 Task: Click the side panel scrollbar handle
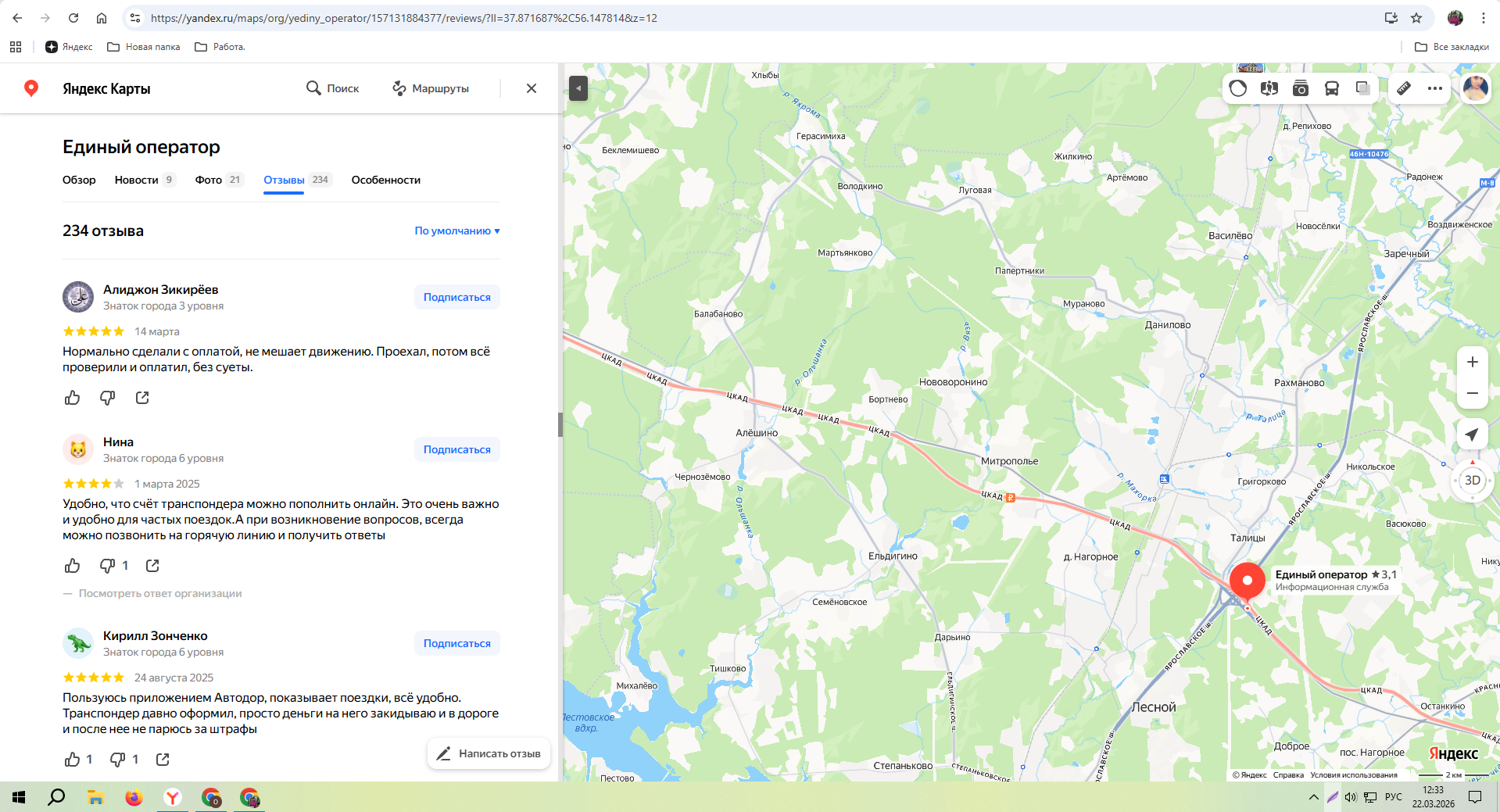(560, 424)
